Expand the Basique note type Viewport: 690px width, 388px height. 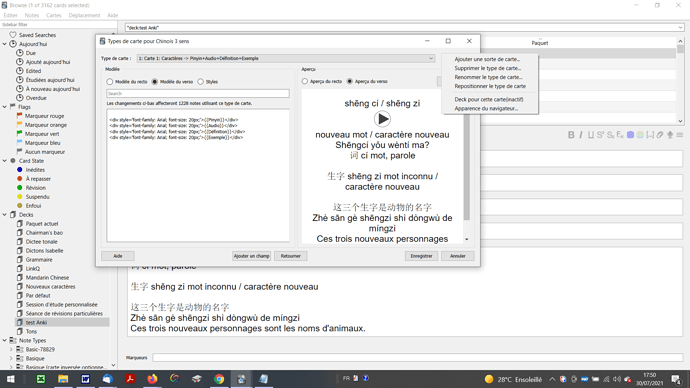[11, 359]
